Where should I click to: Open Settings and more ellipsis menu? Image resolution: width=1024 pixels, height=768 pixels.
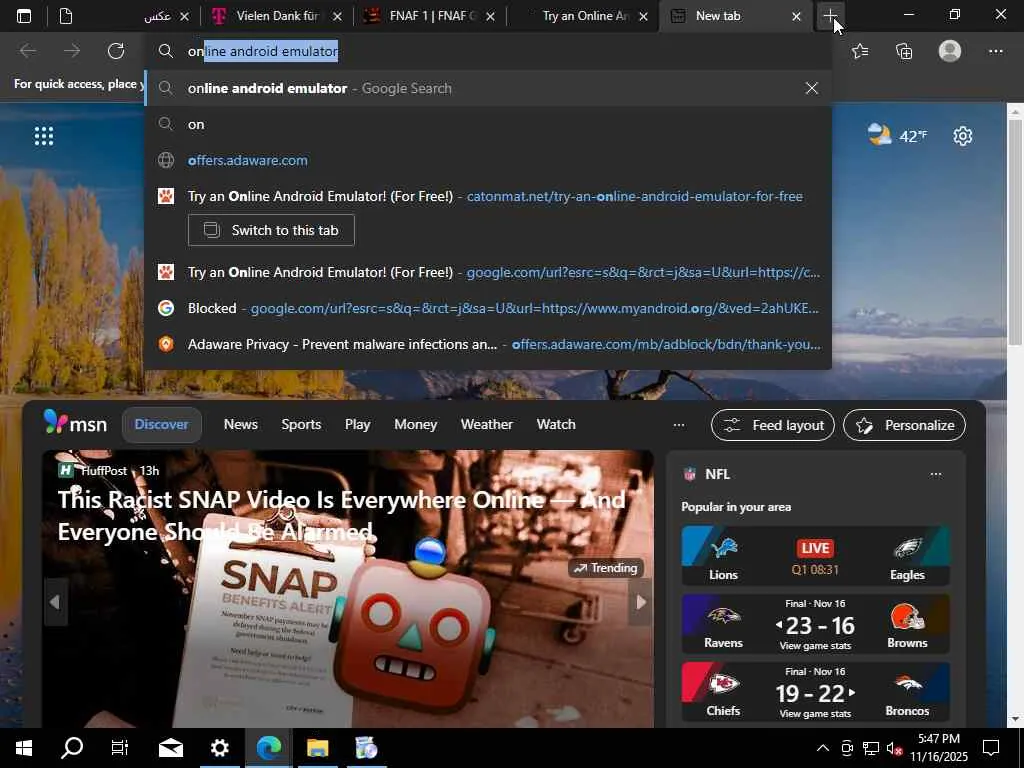tap(995, 51)
